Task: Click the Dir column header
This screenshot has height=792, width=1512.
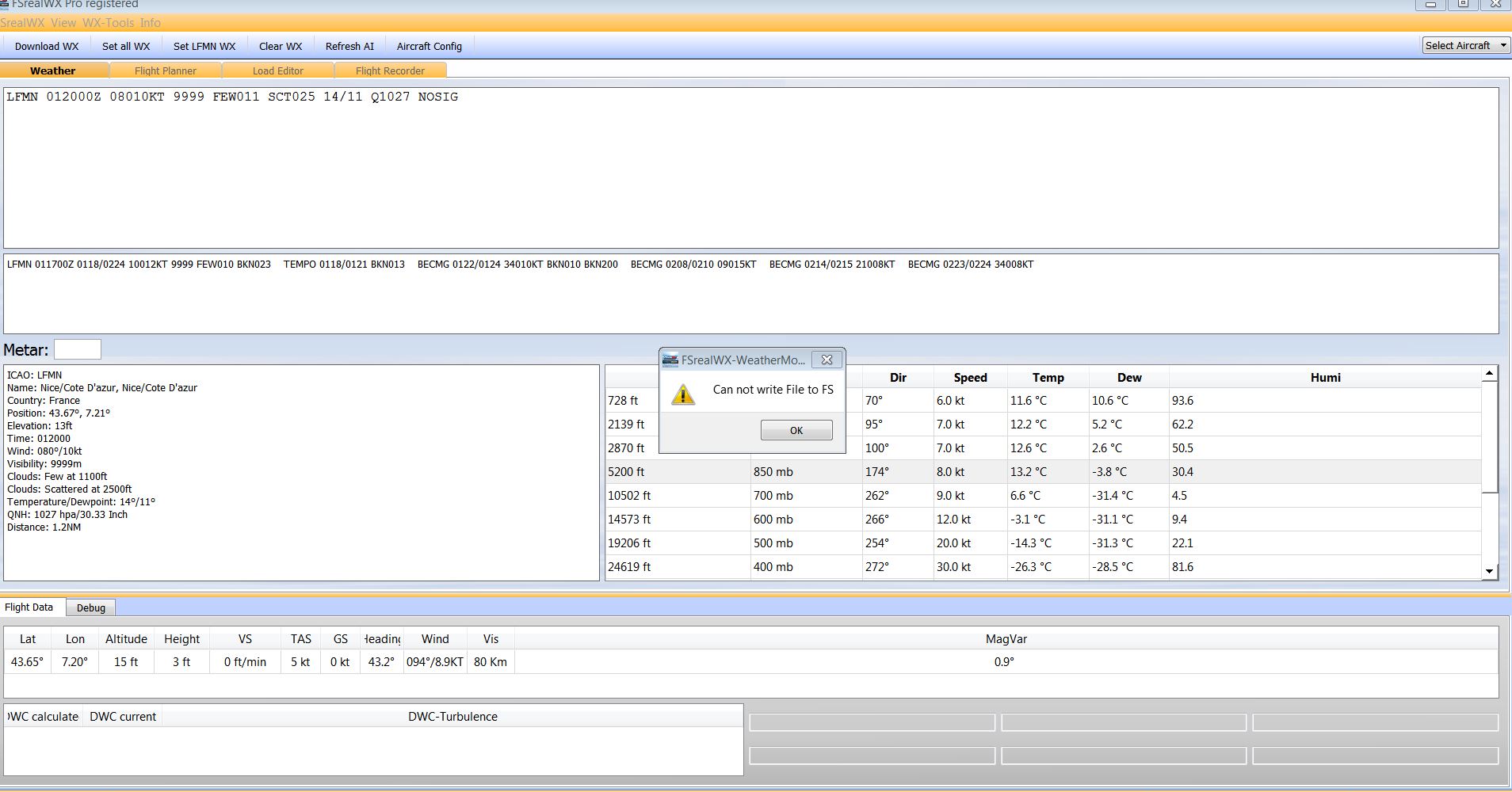Action: coord(898,378)
